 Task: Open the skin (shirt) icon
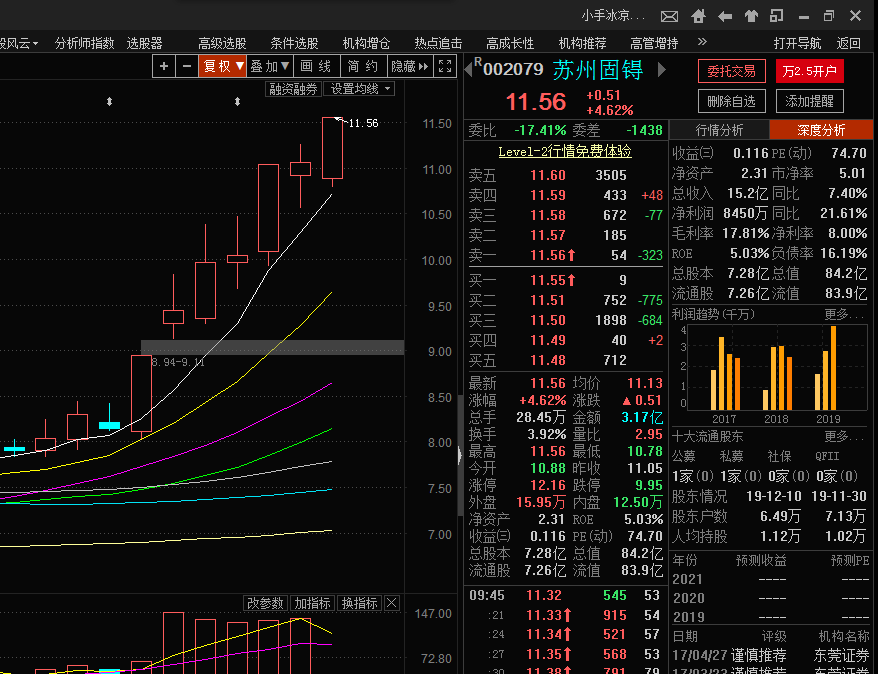click(x=751, y=16)
